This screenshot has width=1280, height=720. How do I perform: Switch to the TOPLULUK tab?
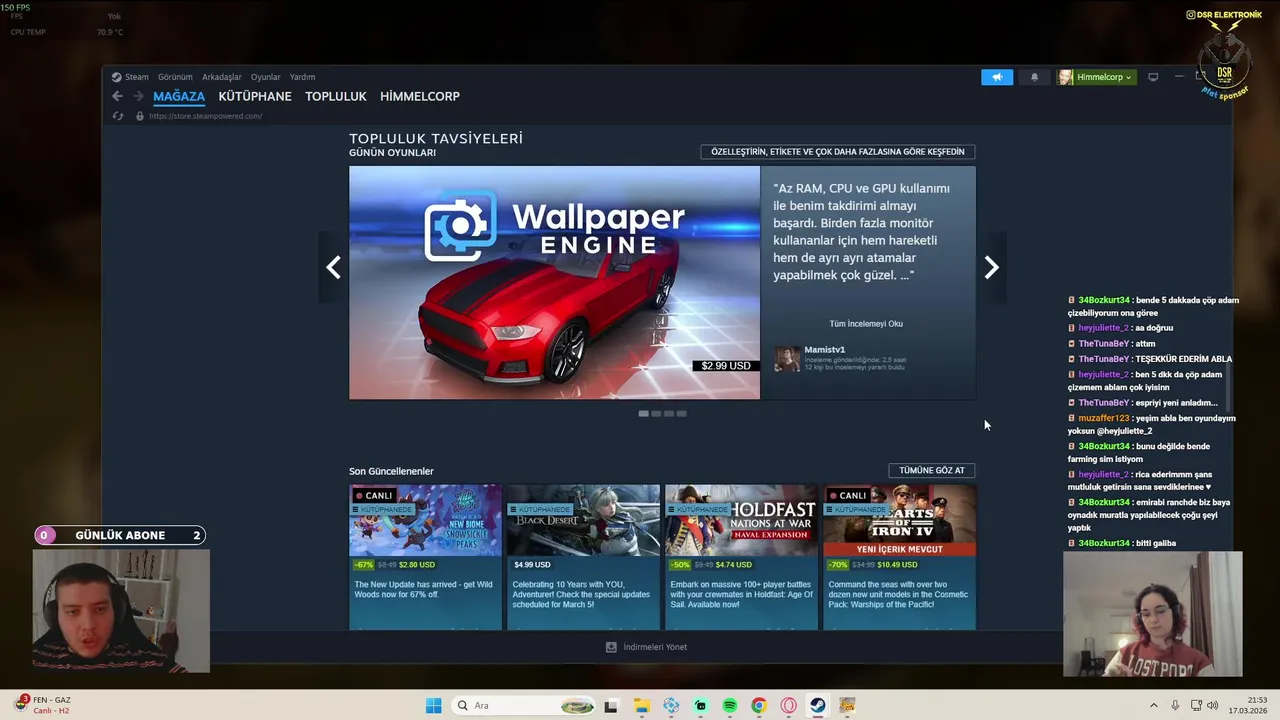(336, 96)
